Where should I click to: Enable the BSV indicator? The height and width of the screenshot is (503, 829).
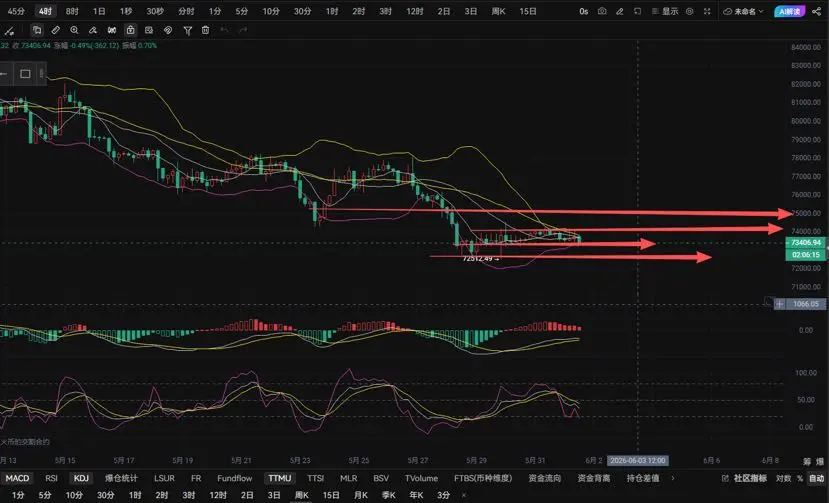381,478
